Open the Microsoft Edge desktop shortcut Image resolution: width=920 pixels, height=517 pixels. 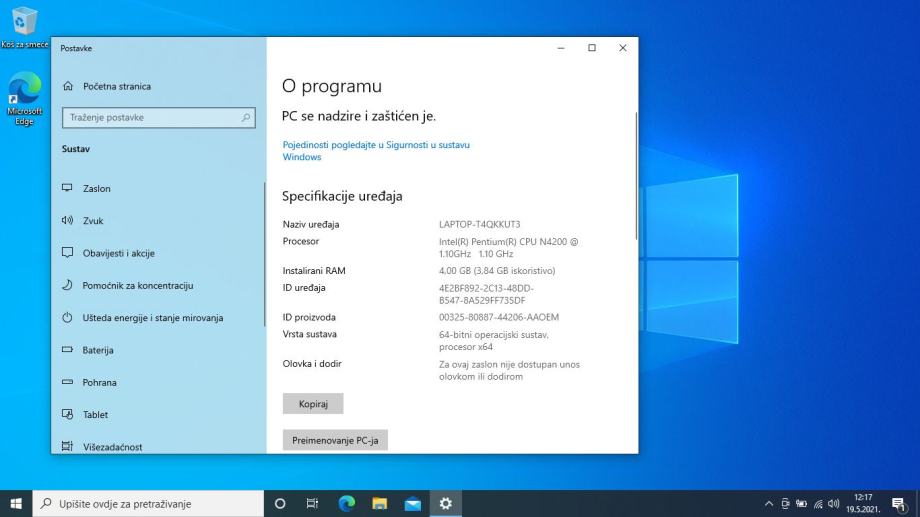[x=24, y=98]
